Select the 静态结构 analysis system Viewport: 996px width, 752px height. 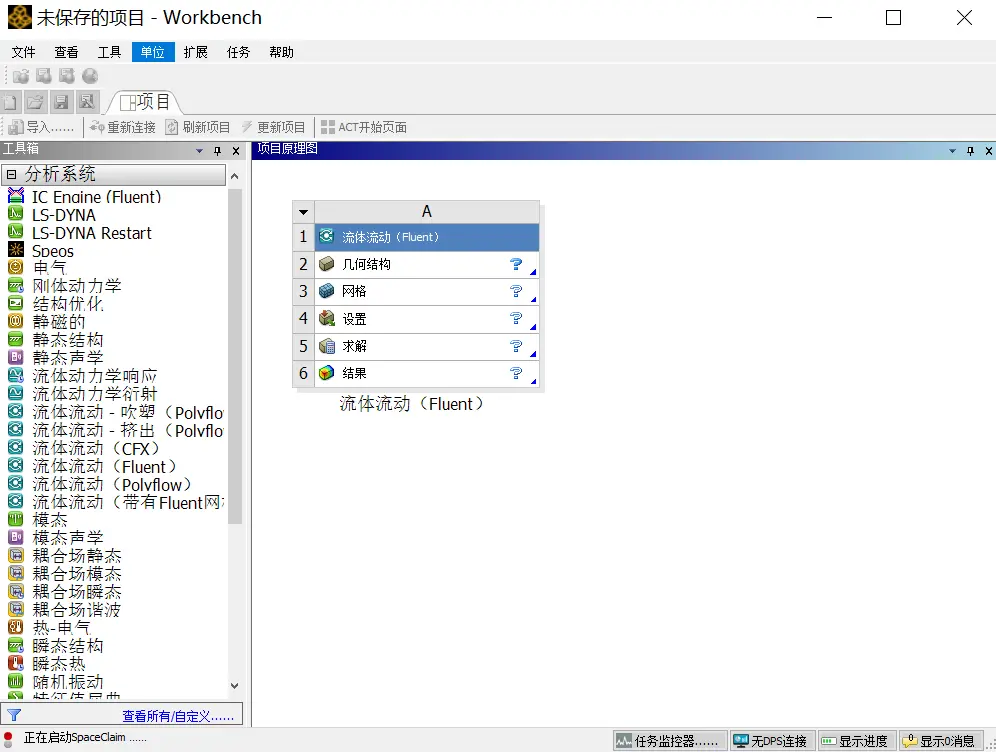[67, 340]
